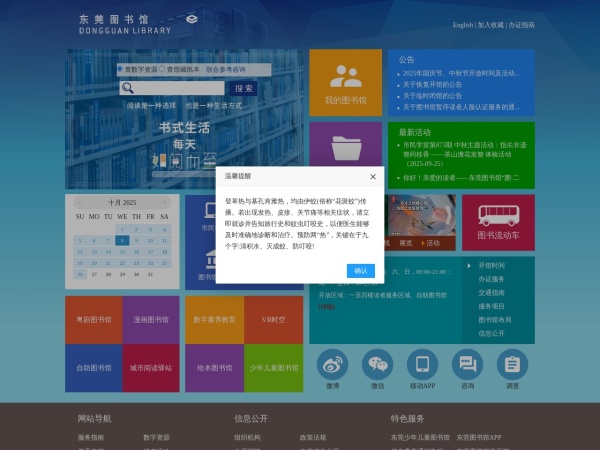Open the 市民学堂第873期 activity link
The width and height of the screenshot is (600, 450).
(x=465, y=154)
